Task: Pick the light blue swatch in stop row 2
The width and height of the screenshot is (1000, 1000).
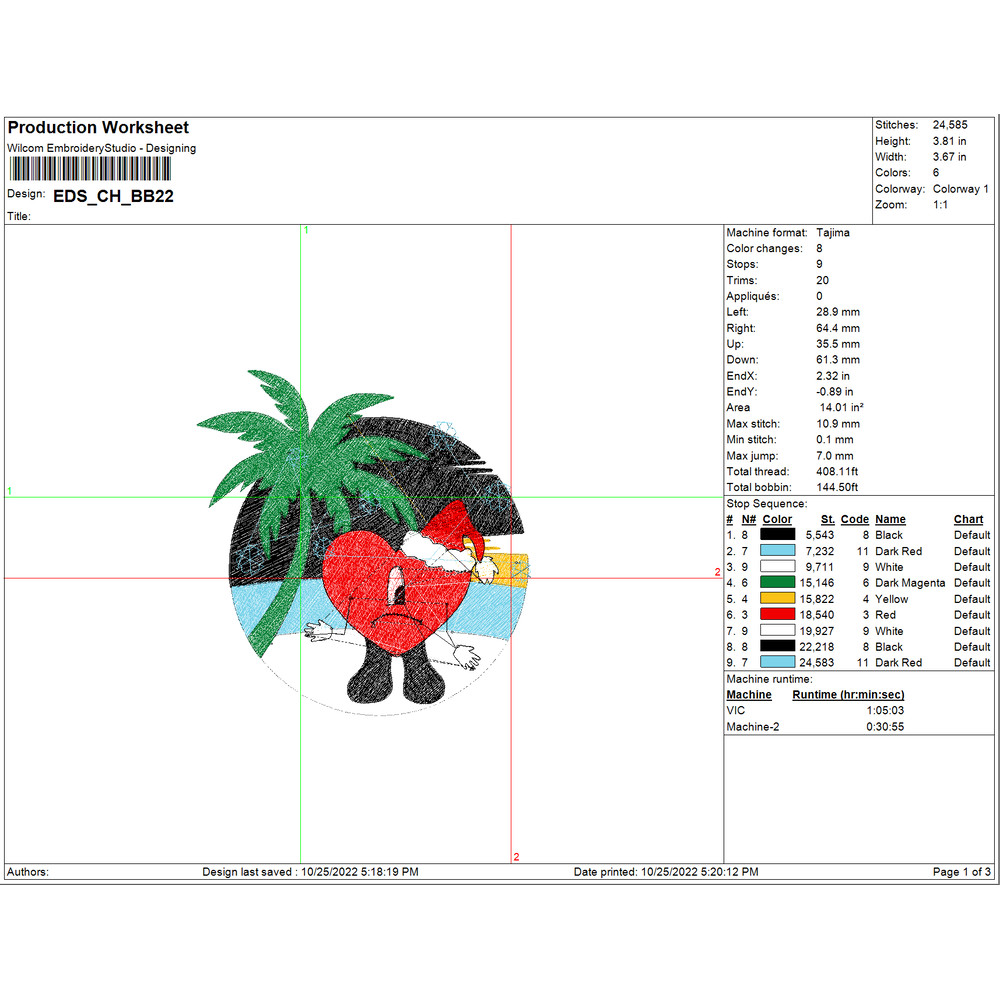Action: (778, 551)
